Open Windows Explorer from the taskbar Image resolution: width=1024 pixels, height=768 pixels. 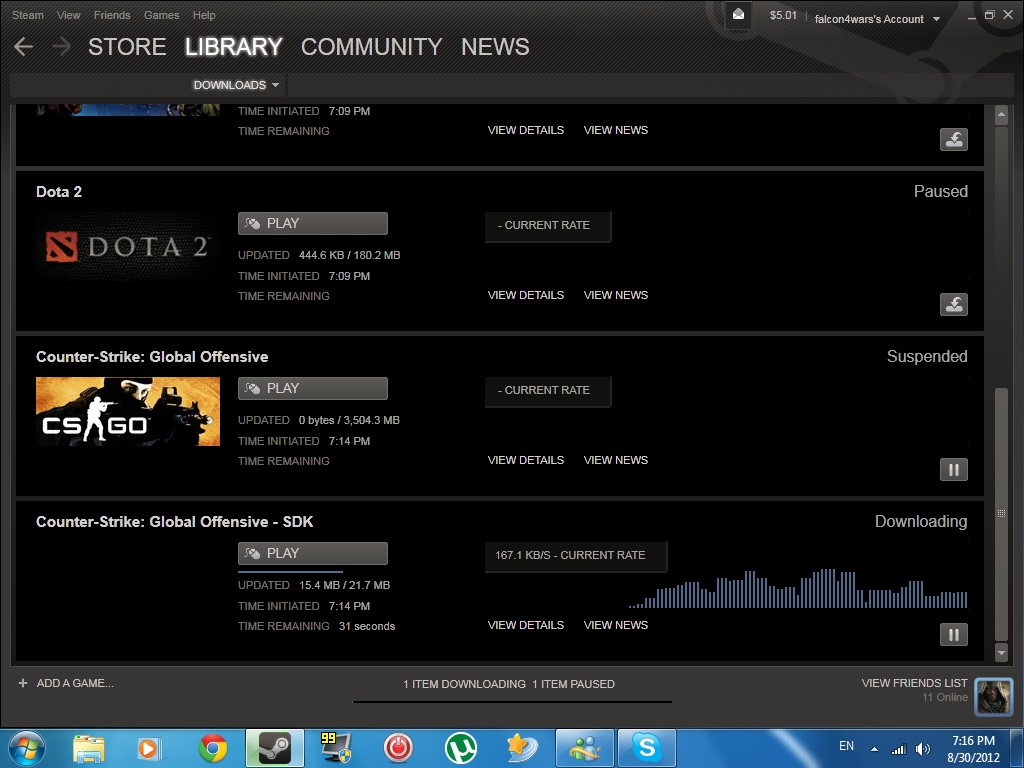[89, 748]
